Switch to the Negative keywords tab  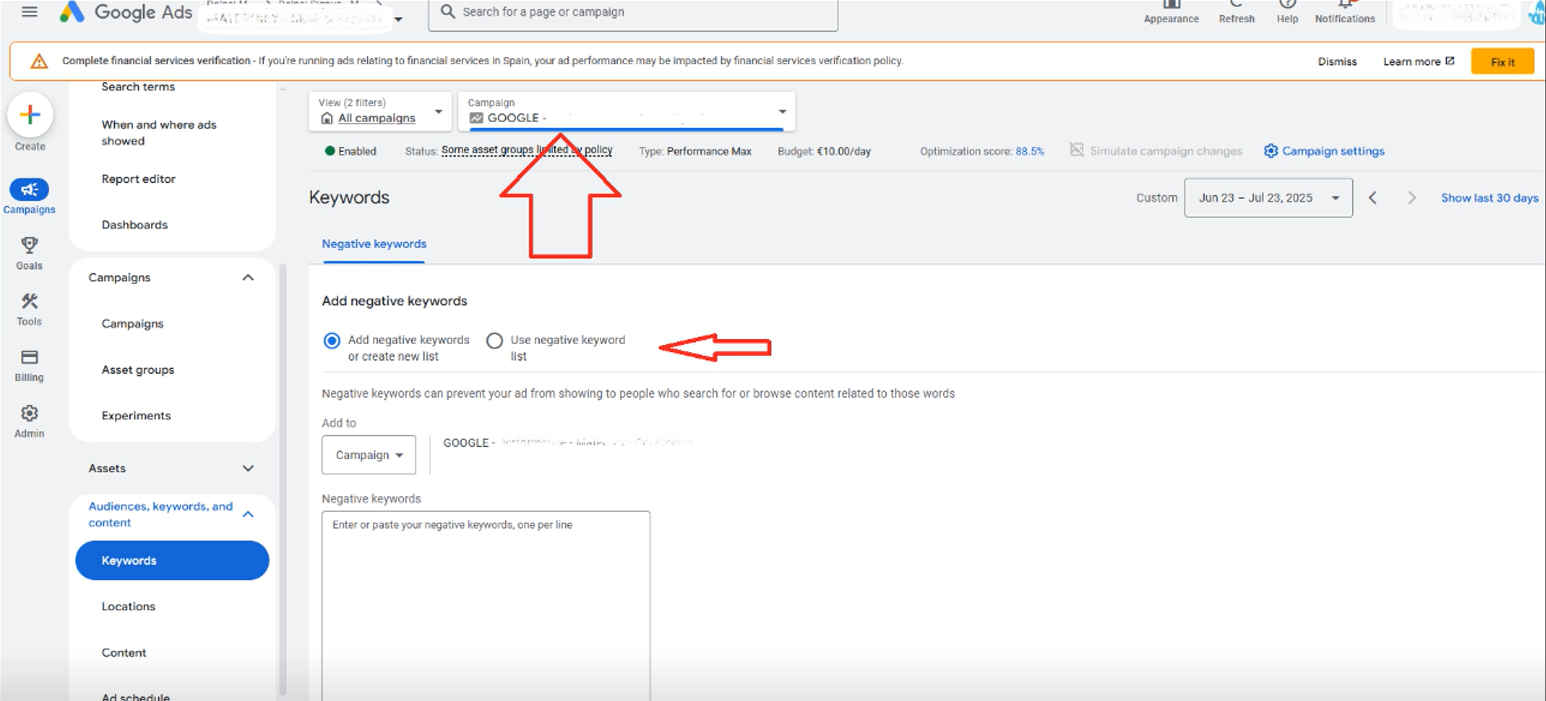pos(374,244)
